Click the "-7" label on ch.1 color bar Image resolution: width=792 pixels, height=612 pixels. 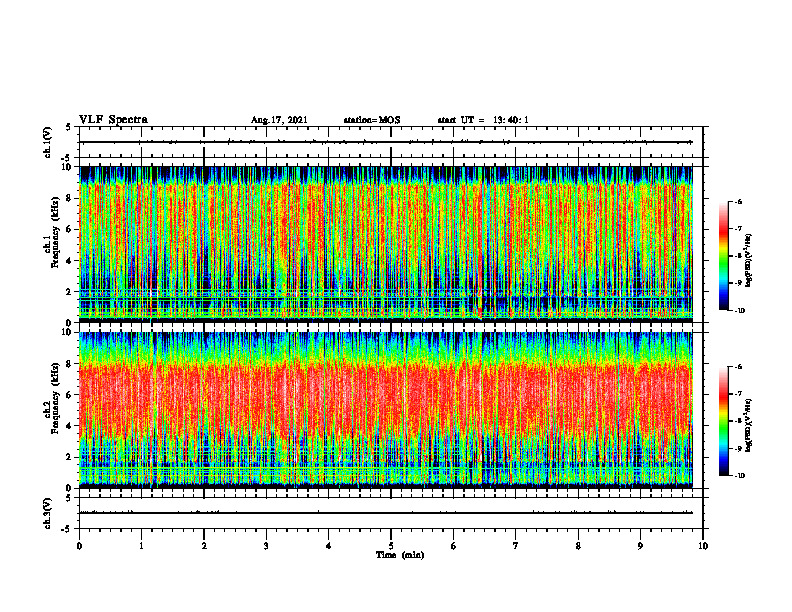738,229
